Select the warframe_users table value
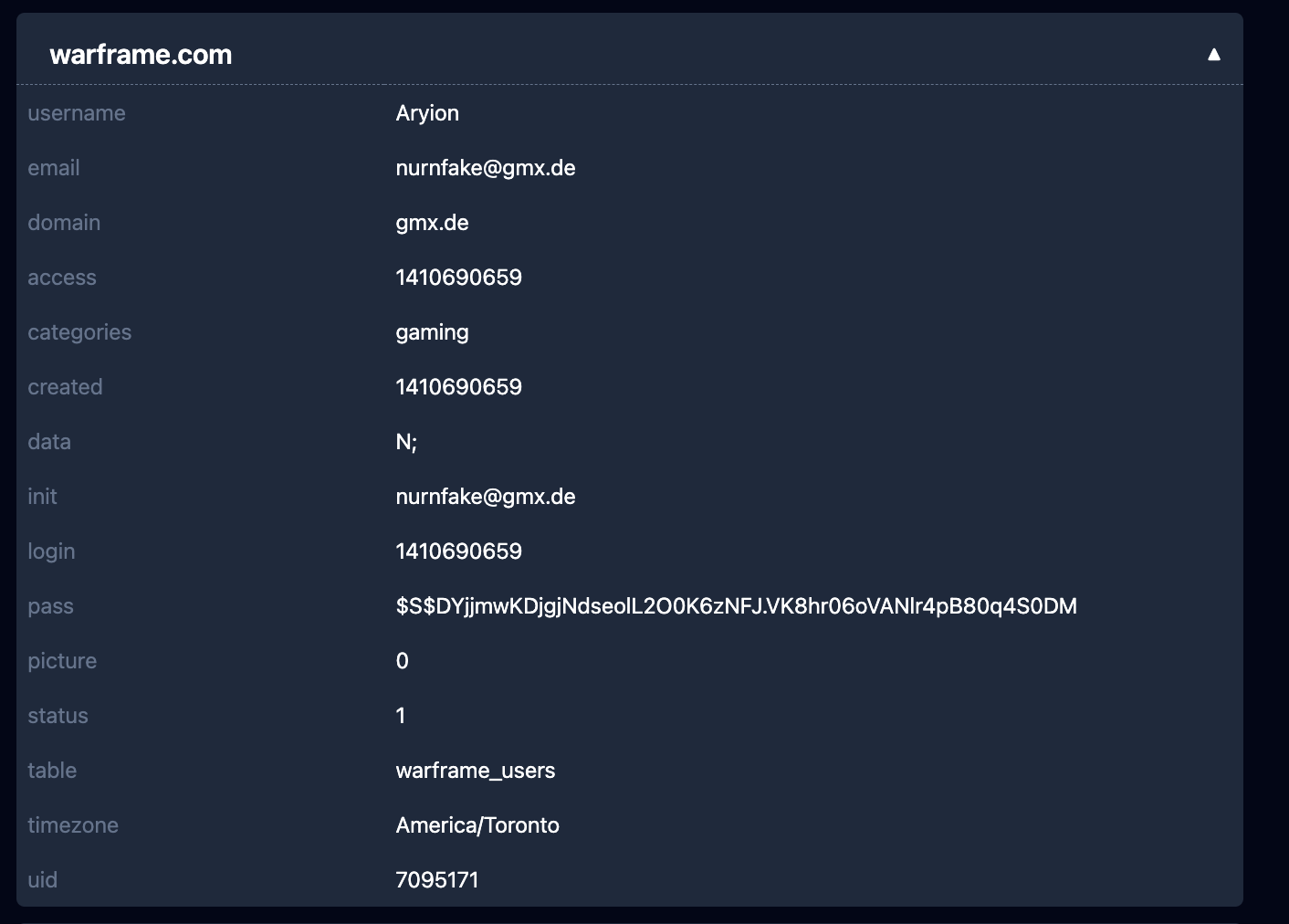 (475, 771)
